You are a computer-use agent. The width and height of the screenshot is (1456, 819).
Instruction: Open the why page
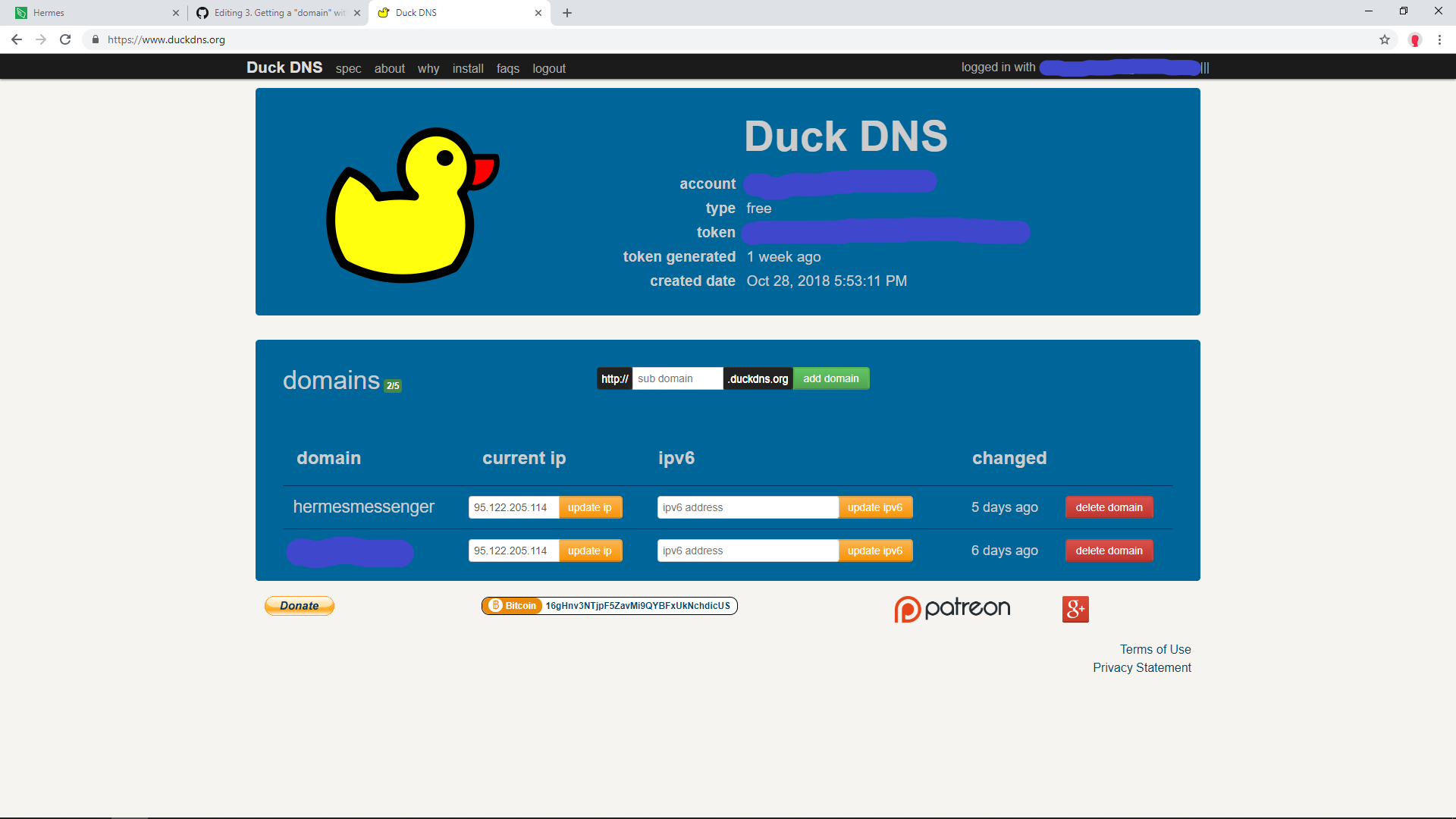click(x=428, y=68)
